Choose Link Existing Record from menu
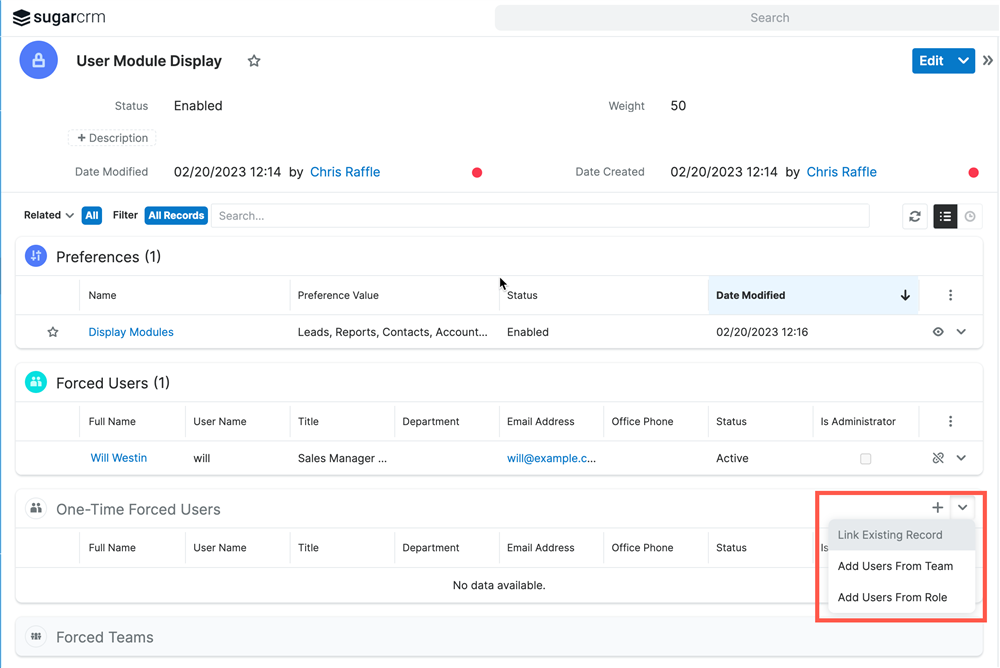The width and height of the screenshot is (1000, 668). [890, 535]
